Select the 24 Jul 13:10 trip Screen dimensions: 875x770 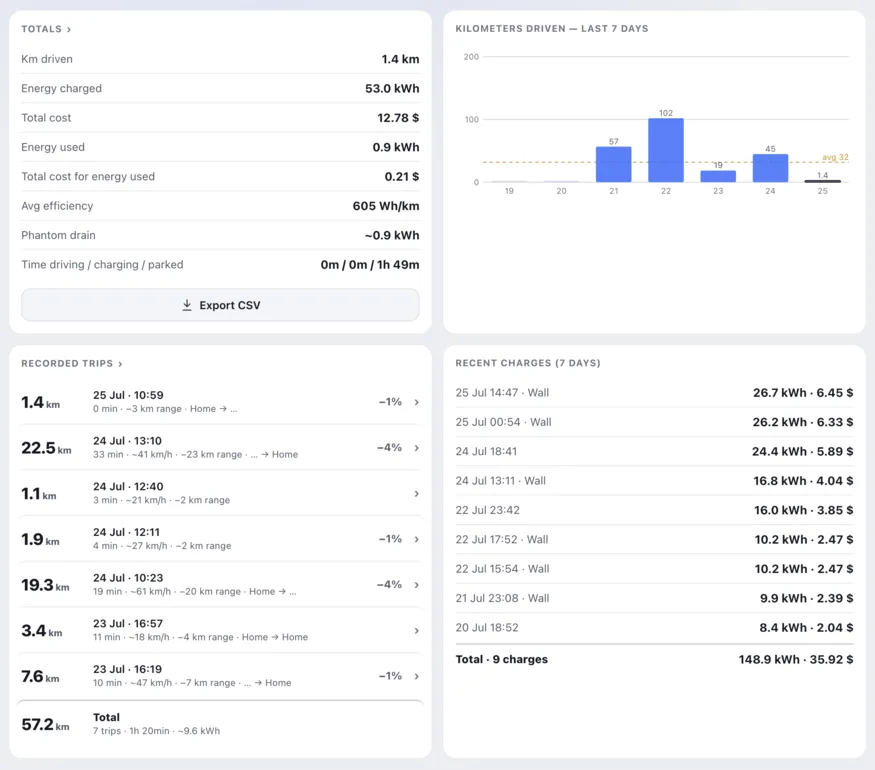tap(220, 447)
